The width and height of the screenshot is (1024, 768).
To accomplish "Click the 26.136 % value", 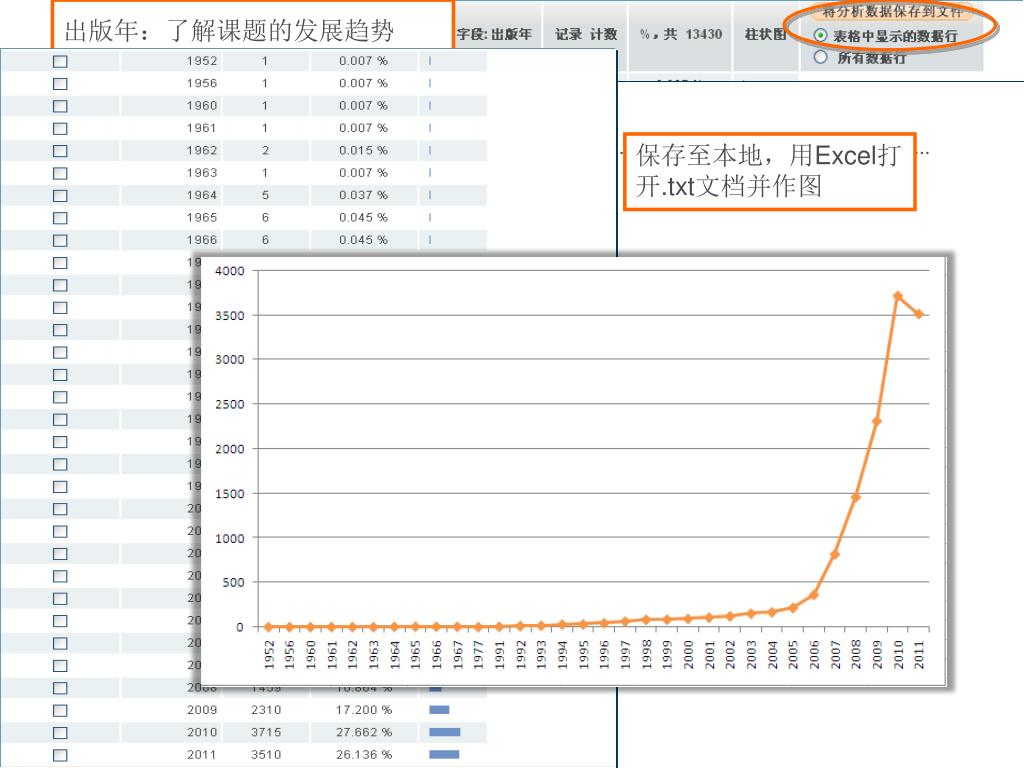I will [364, 754].
